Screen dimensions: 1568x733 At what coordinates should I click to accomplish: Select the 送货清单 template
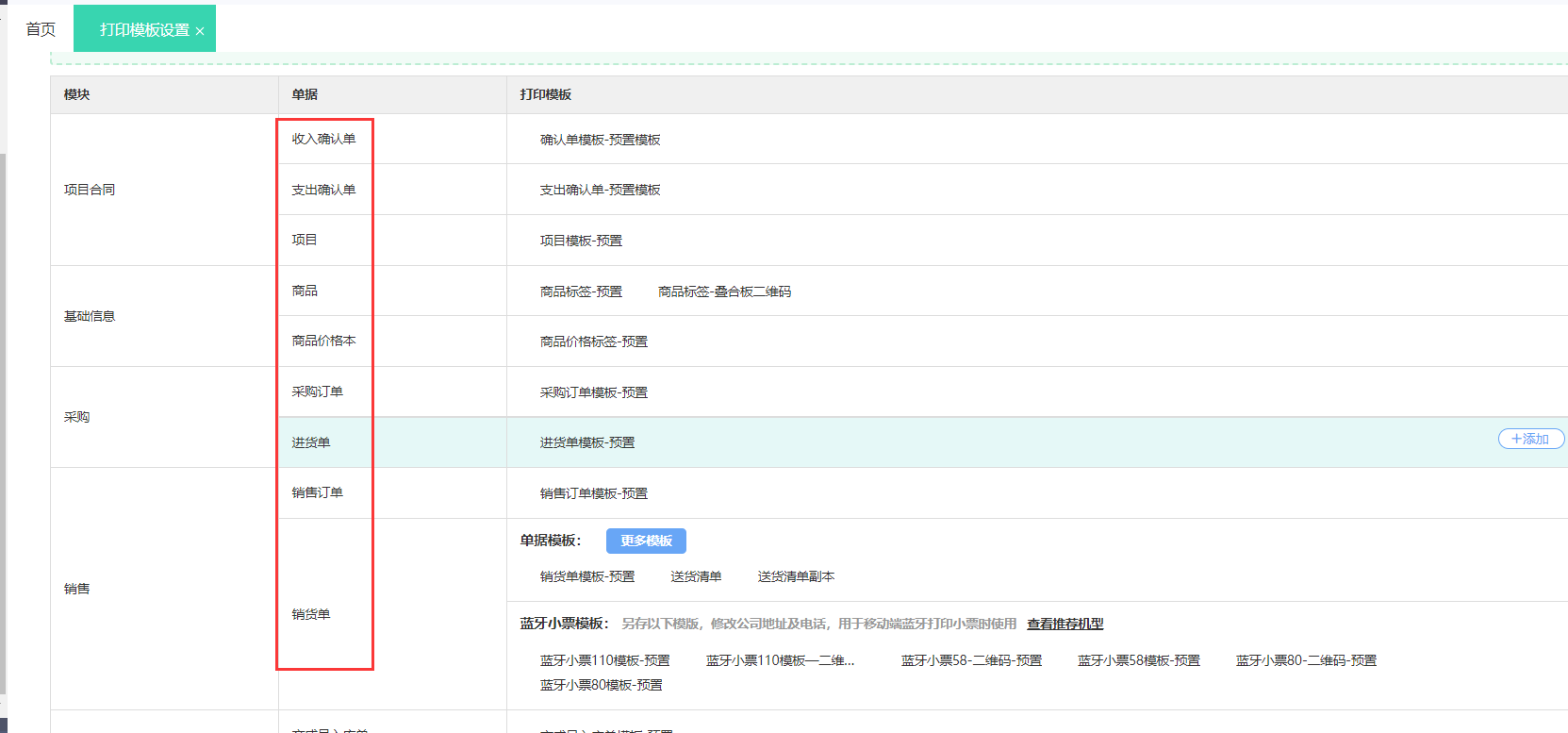pyautogui.click(x=696, y=576)
